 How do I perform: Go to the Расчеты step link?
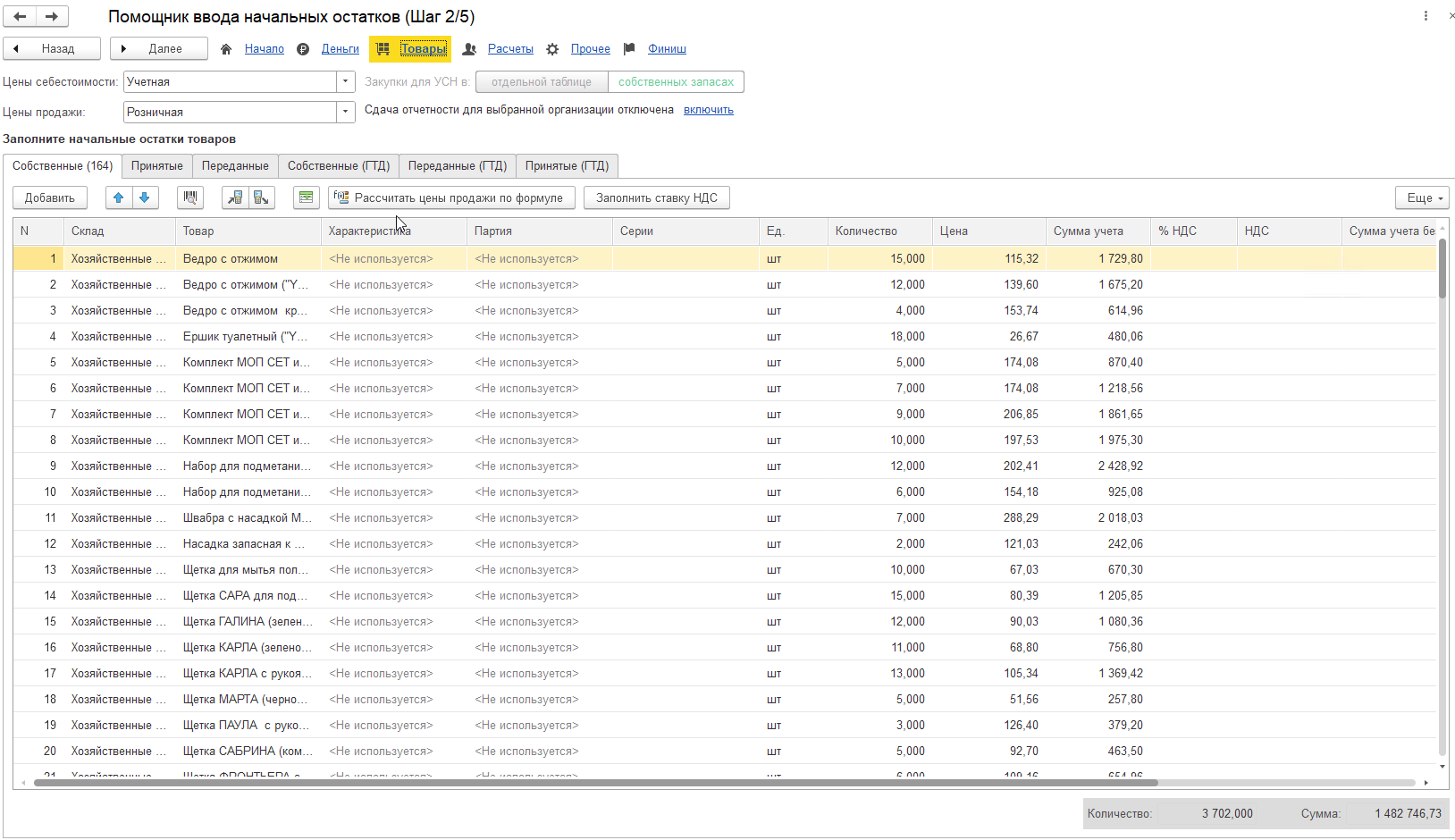pyautogui.click(x=510, y=49)
